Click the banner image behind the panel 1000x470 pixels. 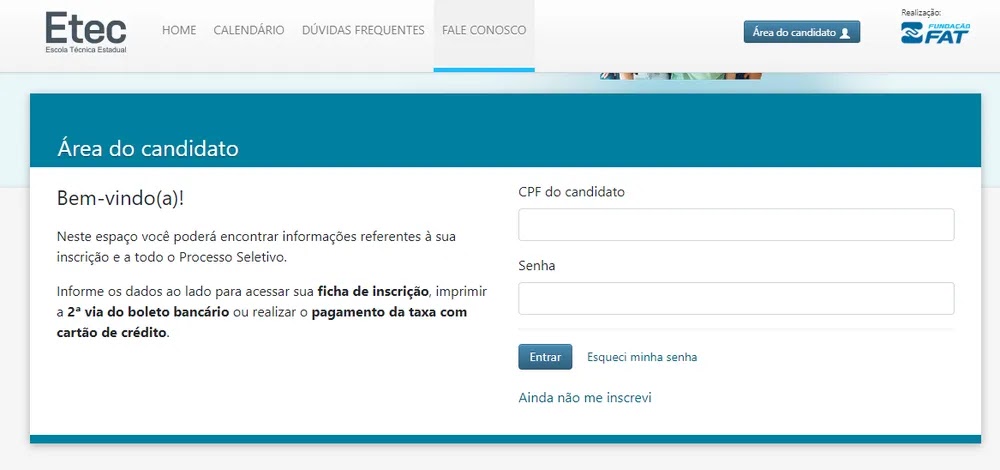680,75
